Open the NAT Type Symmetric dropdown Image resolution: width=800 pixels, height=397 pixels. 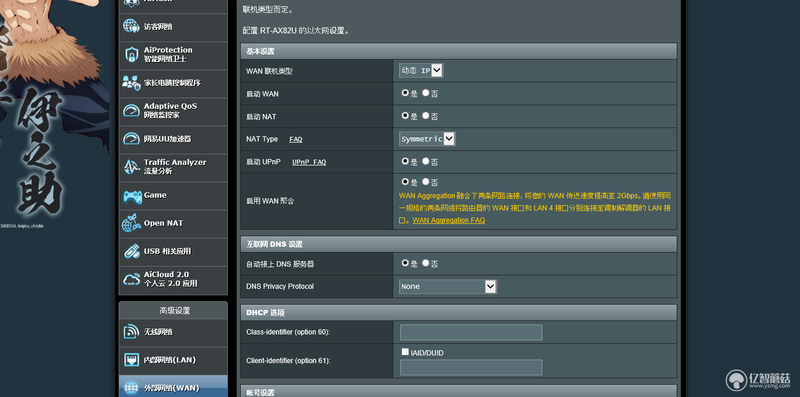427,139
